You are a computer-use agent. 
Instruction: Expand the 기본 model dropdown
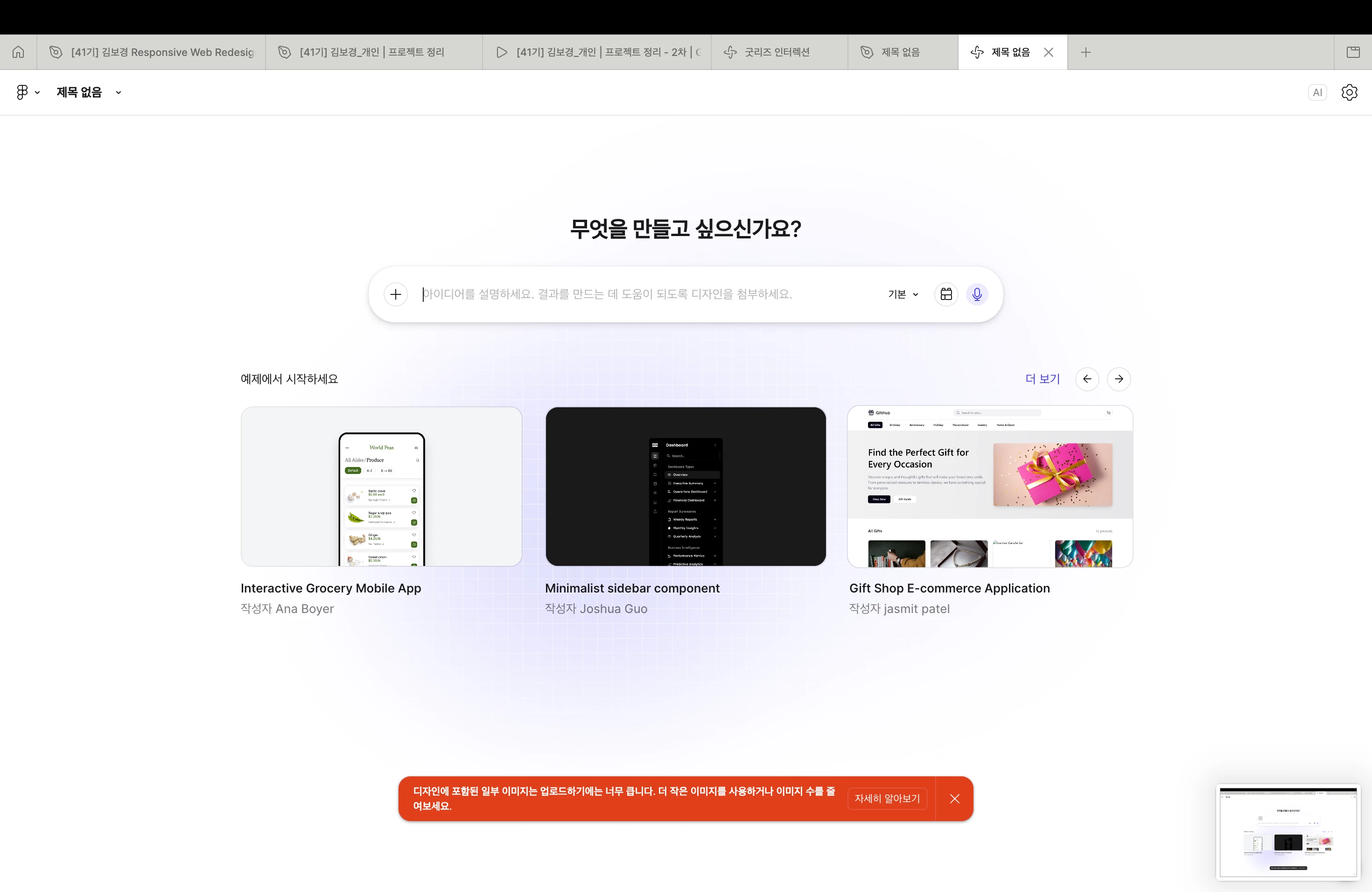coord(903,294)
